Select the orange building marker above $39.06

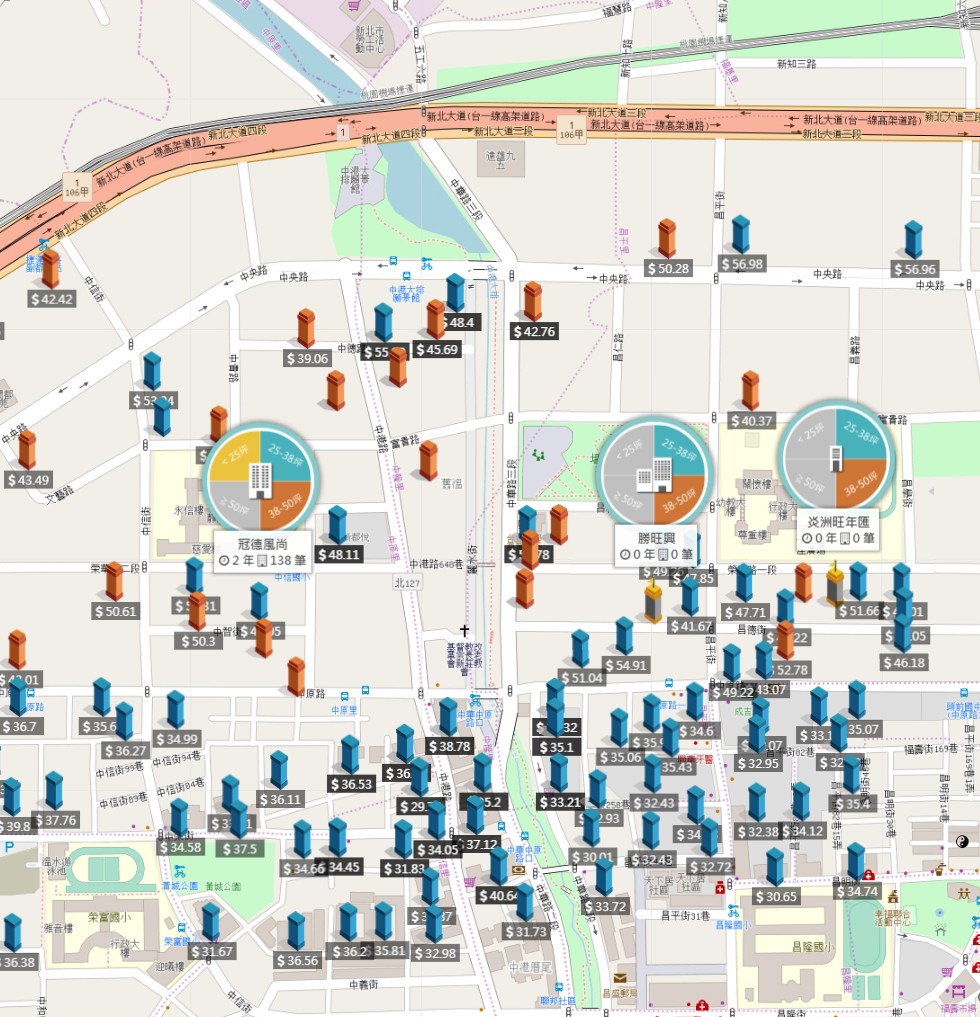tap(306, 328)
